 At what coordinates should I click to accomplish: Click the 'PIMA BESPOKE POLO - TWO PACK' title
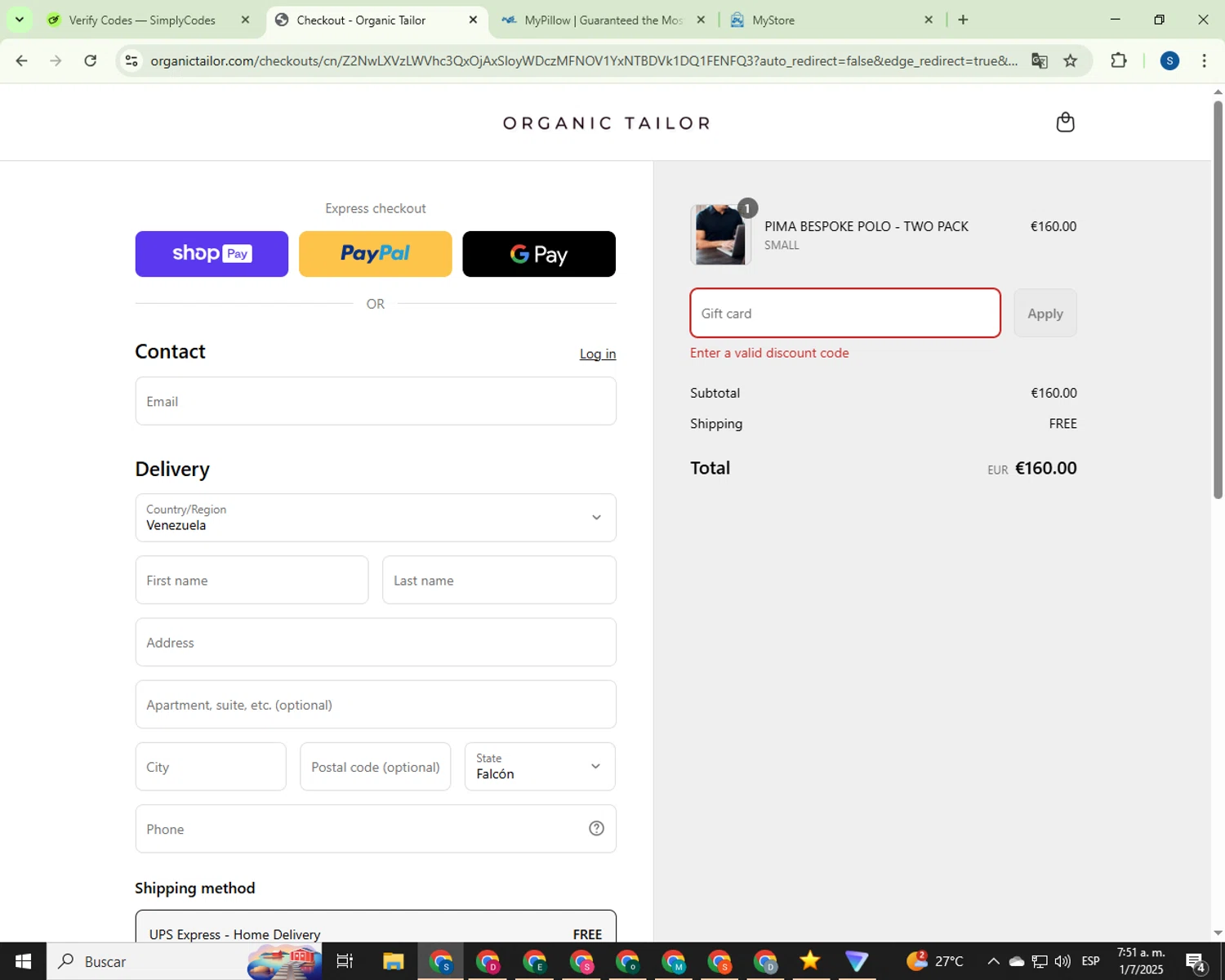point(866,226)
